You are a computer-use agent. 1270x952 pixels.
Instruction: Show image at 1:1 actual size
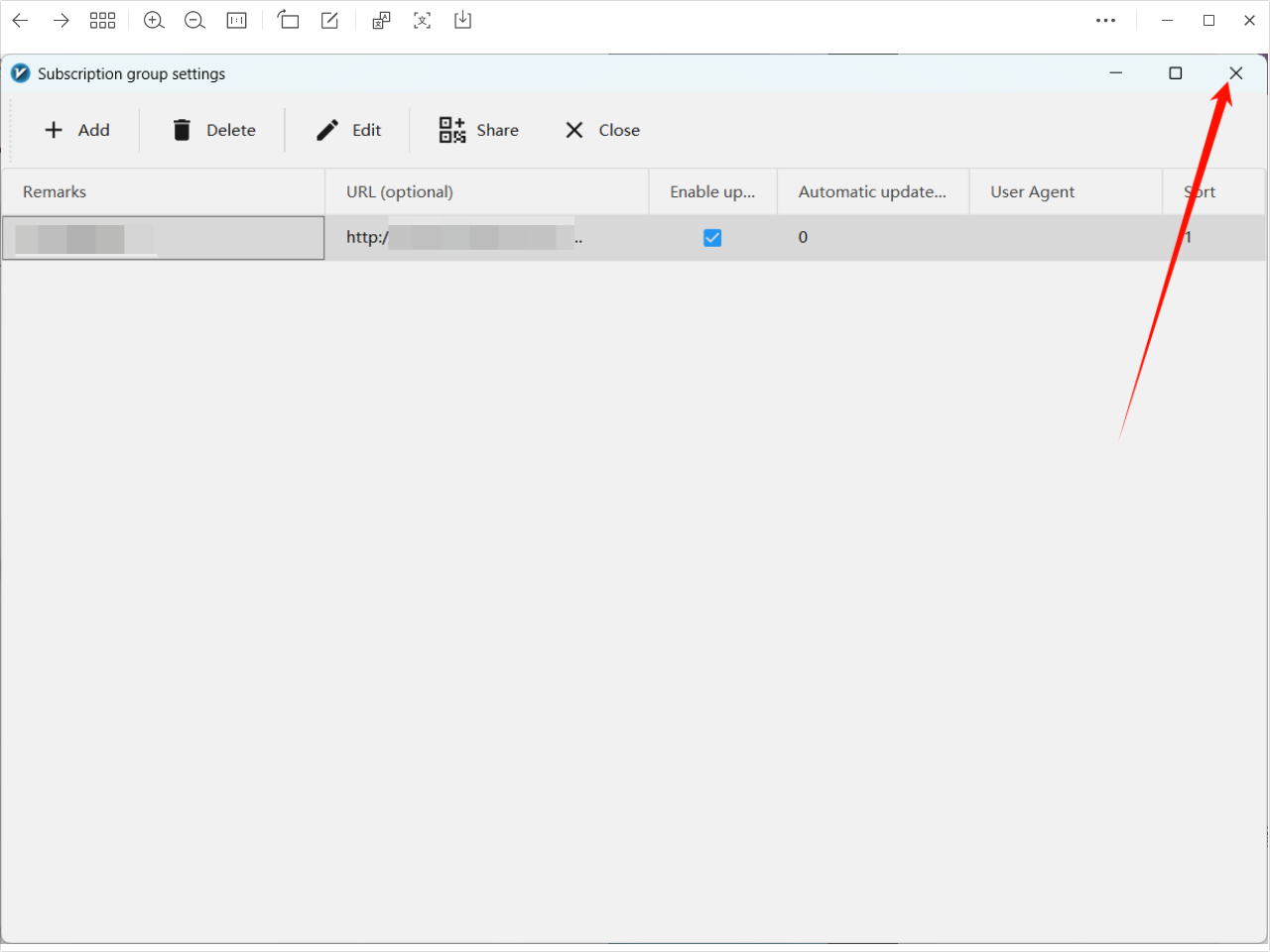[236, 21]
